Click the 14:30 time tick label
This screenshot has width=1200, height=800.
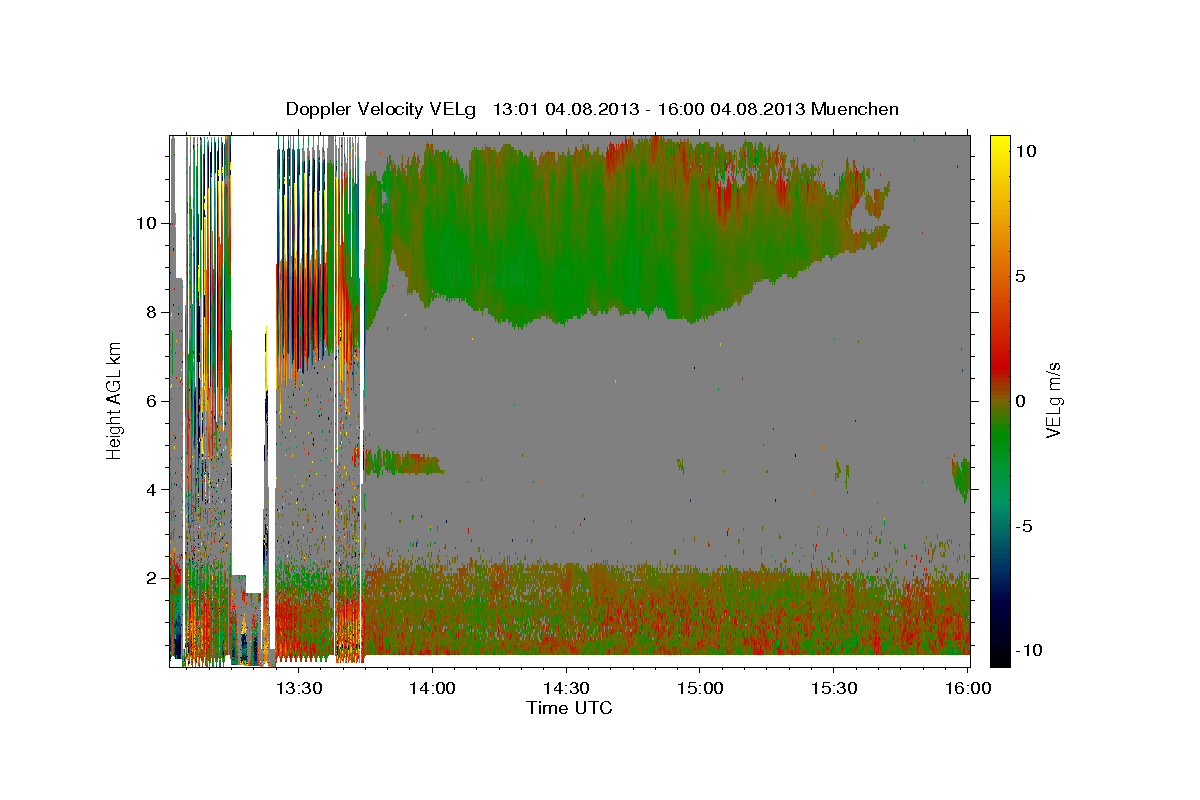click(x=566, y=689)
